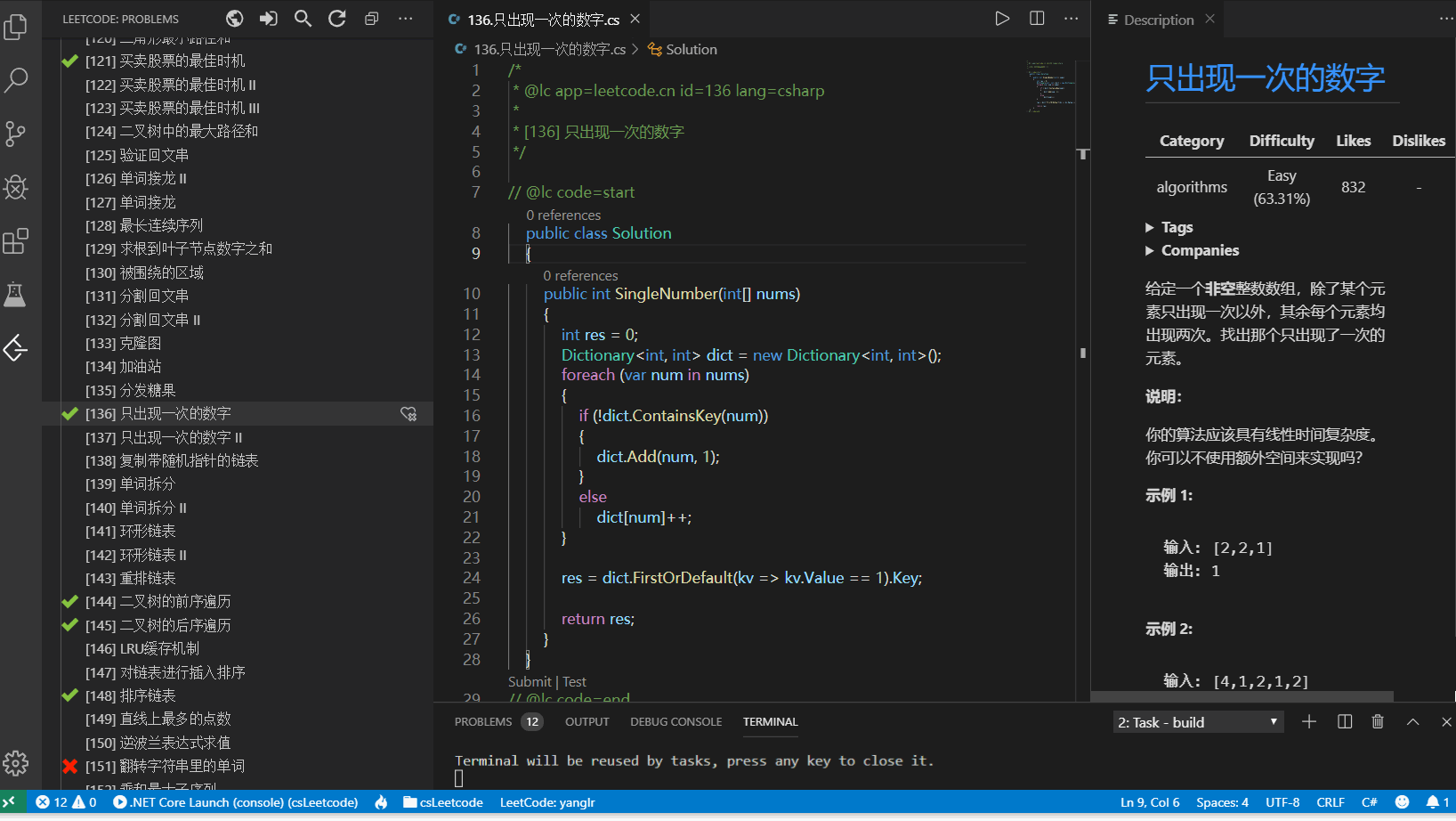Open the Extensions view
Screen dimensions: 1456x821
pos(16,241)
